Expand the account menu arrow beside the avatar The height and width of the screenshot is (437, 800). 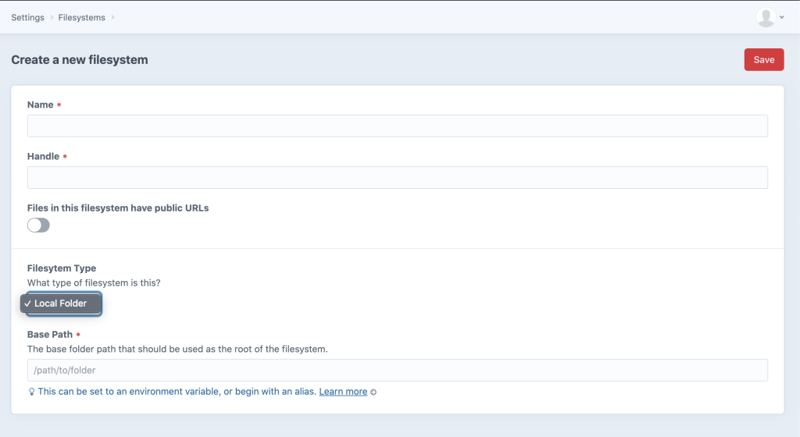point(782,18)
